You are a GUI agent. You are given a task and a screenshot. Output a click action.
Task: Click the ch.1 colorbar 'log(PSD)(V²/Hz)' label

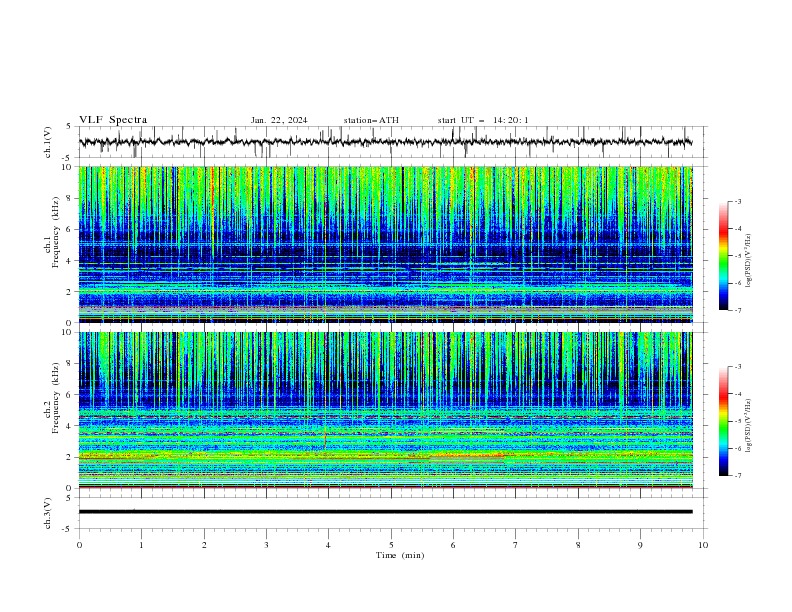point(749,261)
